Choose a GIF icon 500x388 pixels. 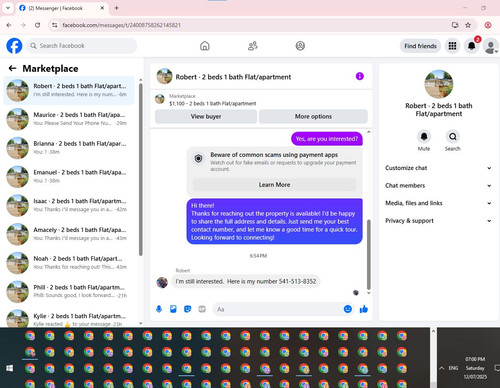click(x=202, y=309)
